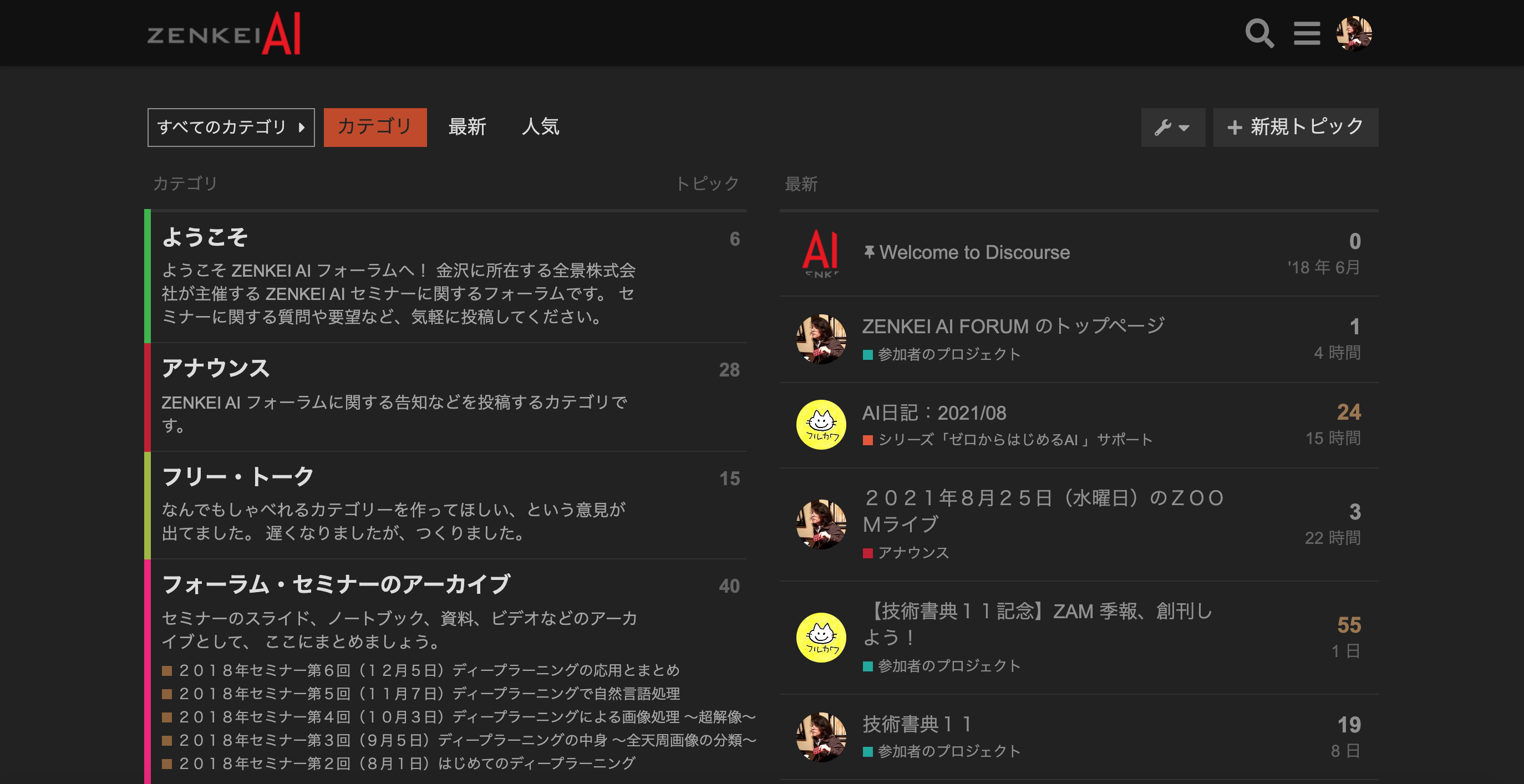The image size is (1524, 784).
Task: Click reply count 19 on 技術書典11 topic
Action: pyautogui.click(x=1349, y=725)
